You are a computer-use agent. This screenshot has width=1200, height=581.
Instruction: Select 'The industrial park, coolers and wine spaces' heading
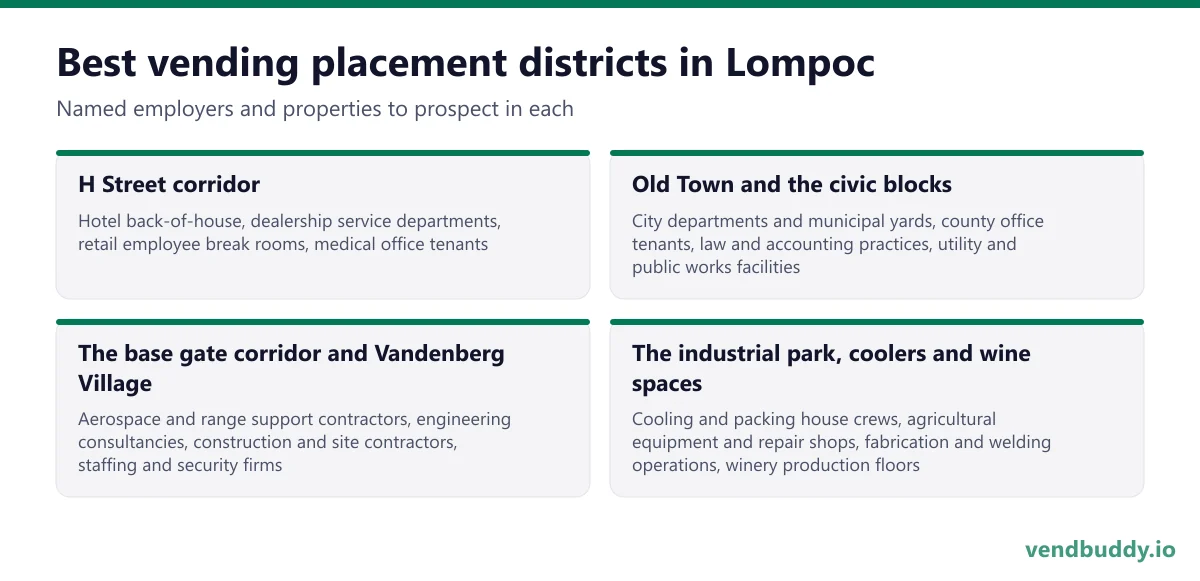[x=831, y=368]
